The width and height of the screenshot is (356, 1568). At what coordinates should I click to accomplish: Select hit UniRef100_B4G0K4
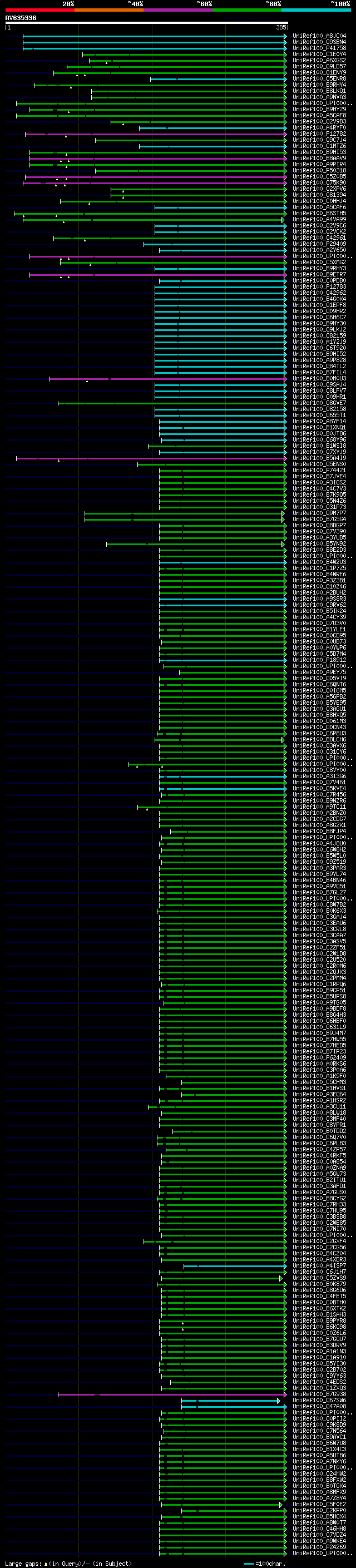click(x=319, y=299)
